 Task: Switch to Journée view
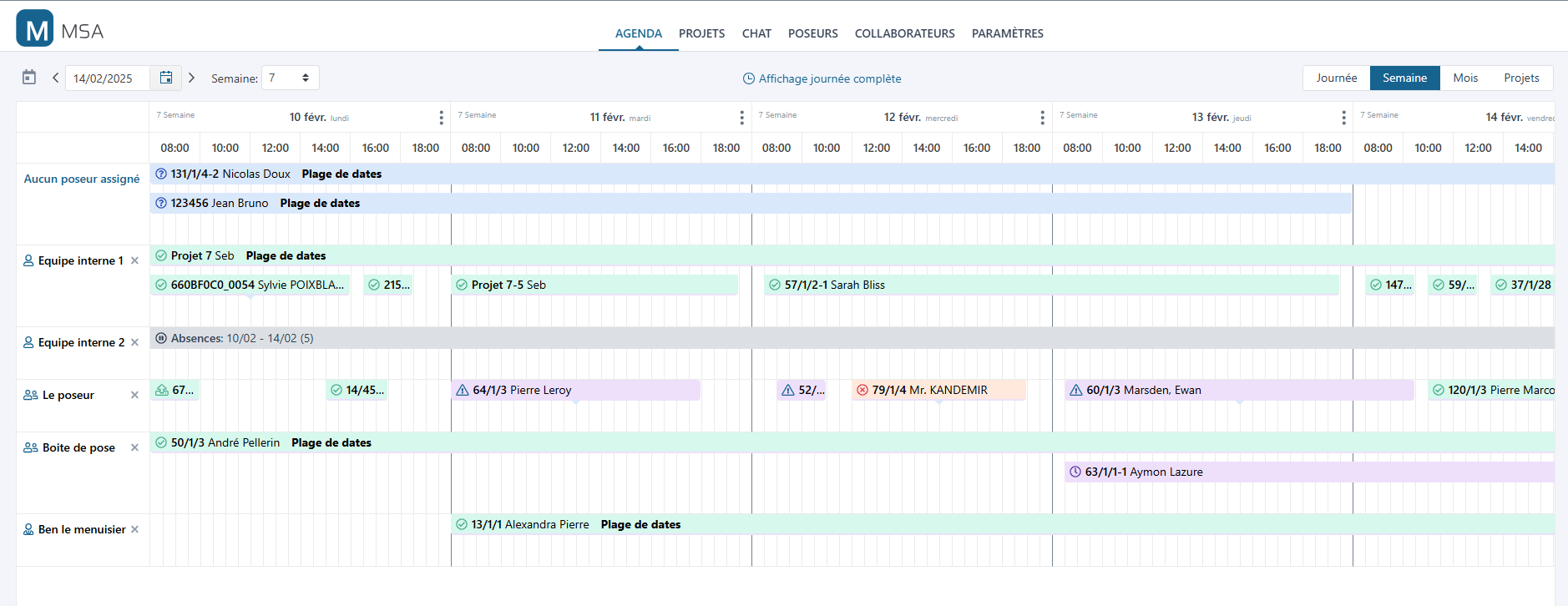1336,78
